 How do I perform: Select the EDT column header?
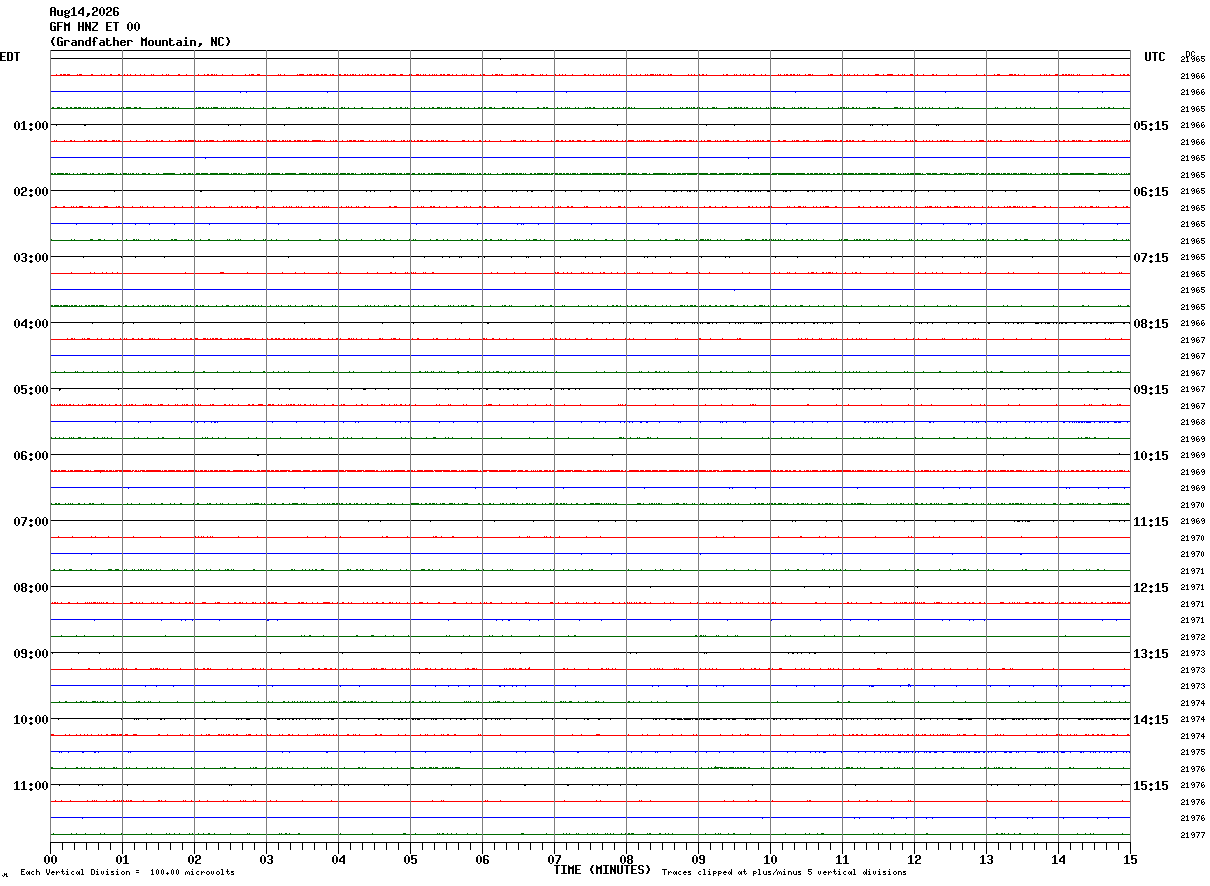pyautogui.click(x=10, y=57)
